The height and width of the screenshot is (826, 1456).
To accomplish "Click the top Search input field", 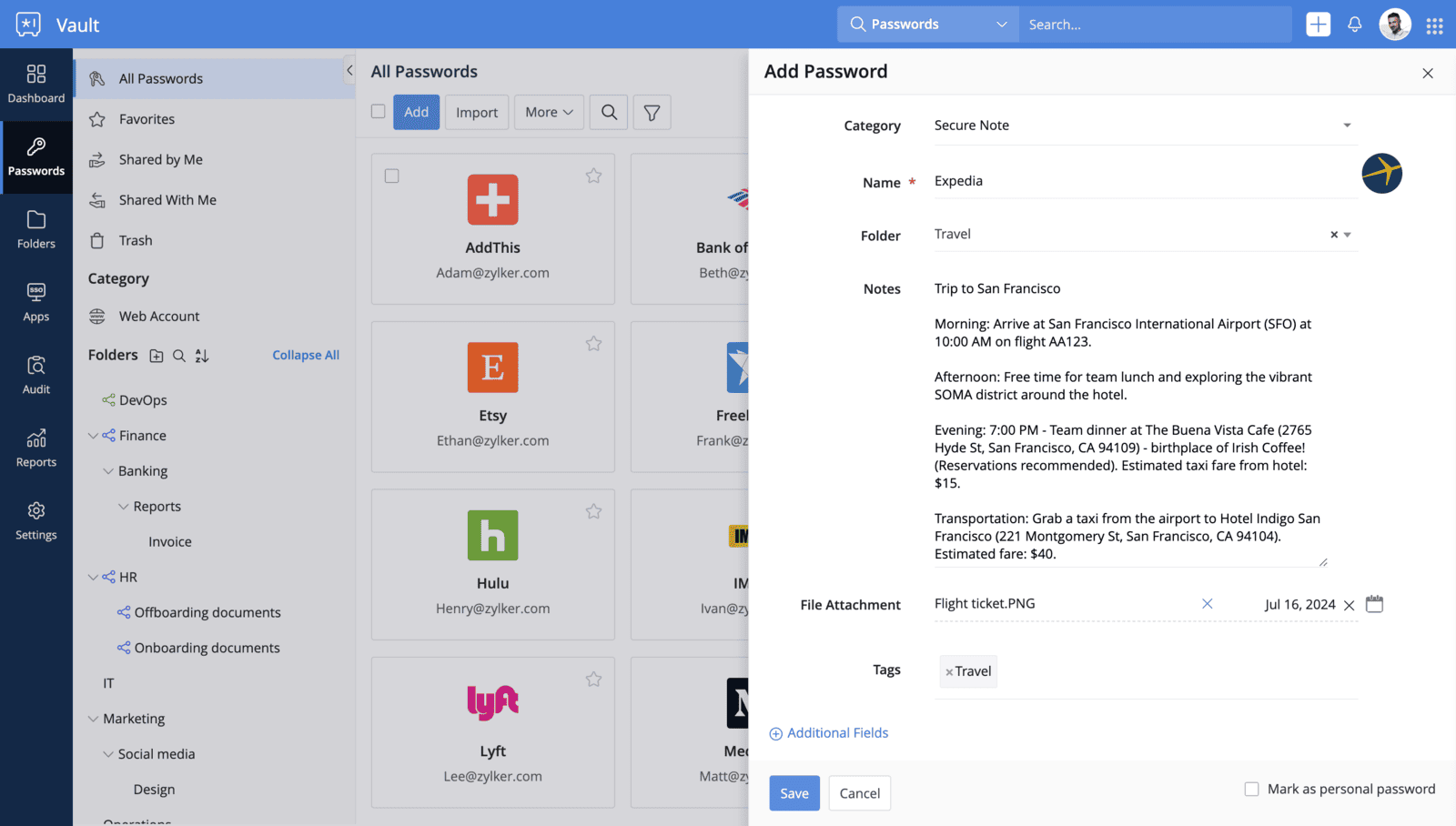I will [x=1155, y=25].
